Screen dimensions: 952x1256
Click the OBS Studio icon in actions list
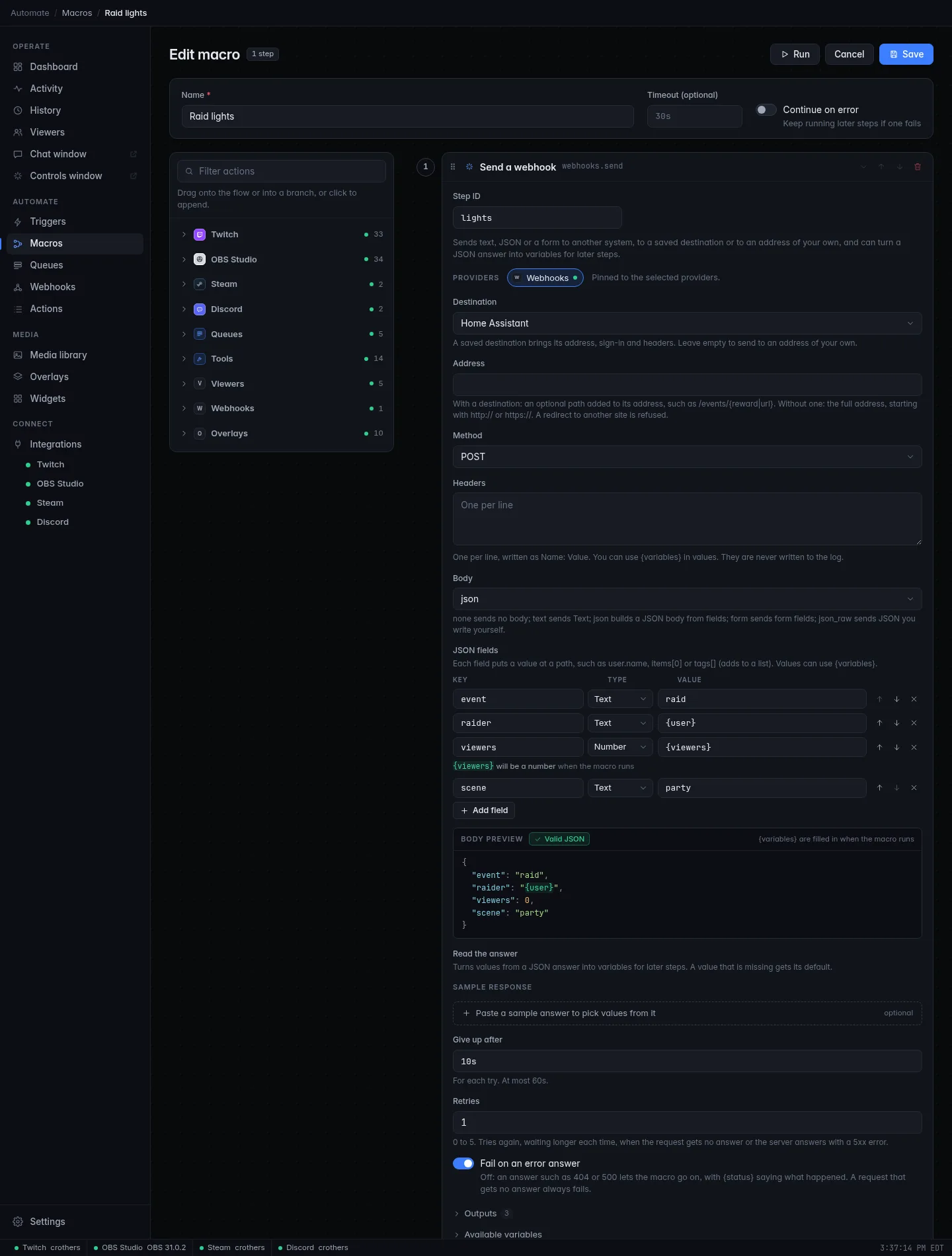(x=200, y=260)
